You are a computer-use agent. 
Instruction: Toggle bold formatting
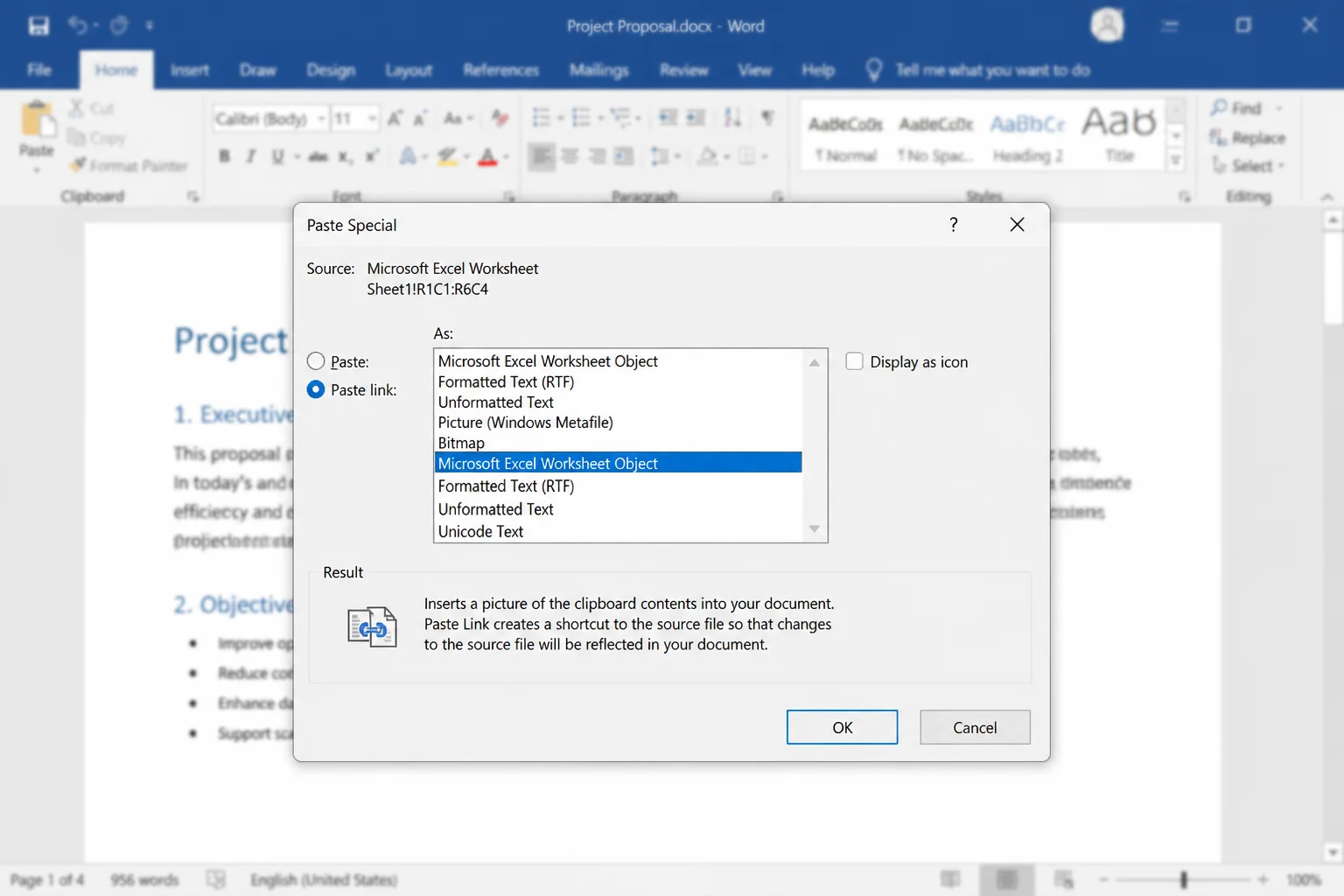(x=225, y=157)
